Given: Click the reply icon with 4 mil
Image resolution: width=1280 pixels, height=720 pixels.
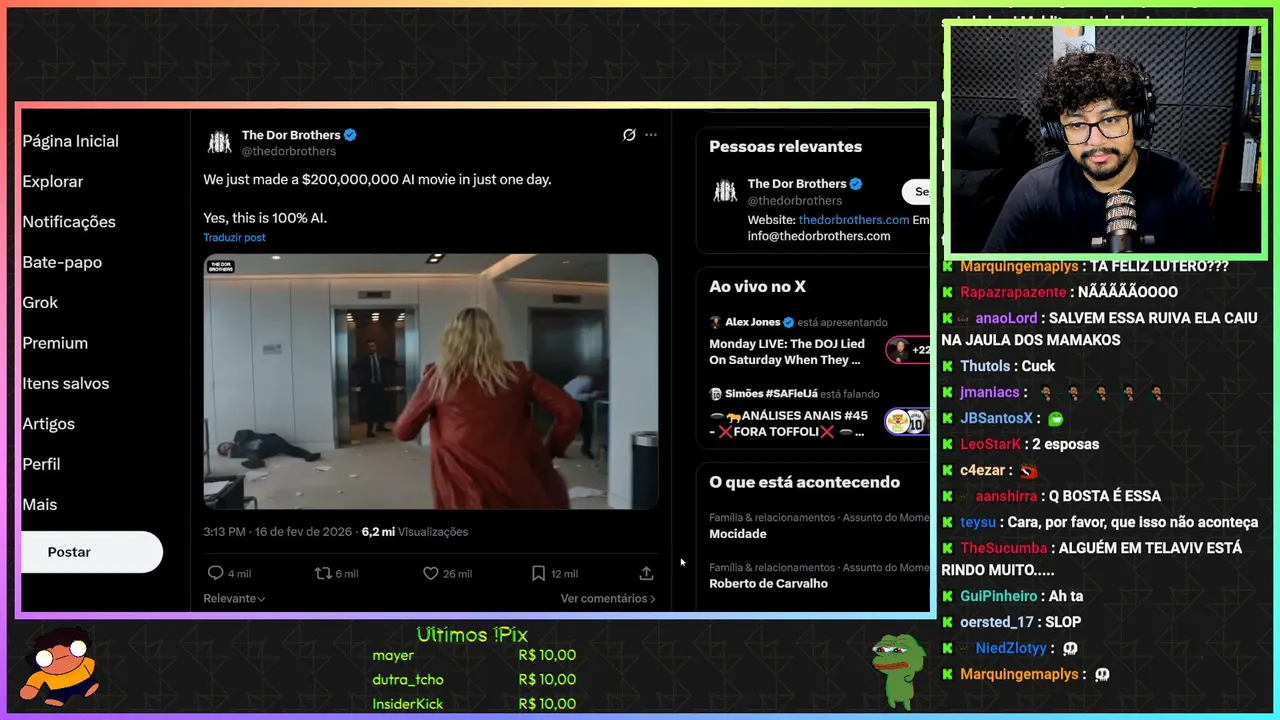Looking at the screenshot, I should 215,573.
